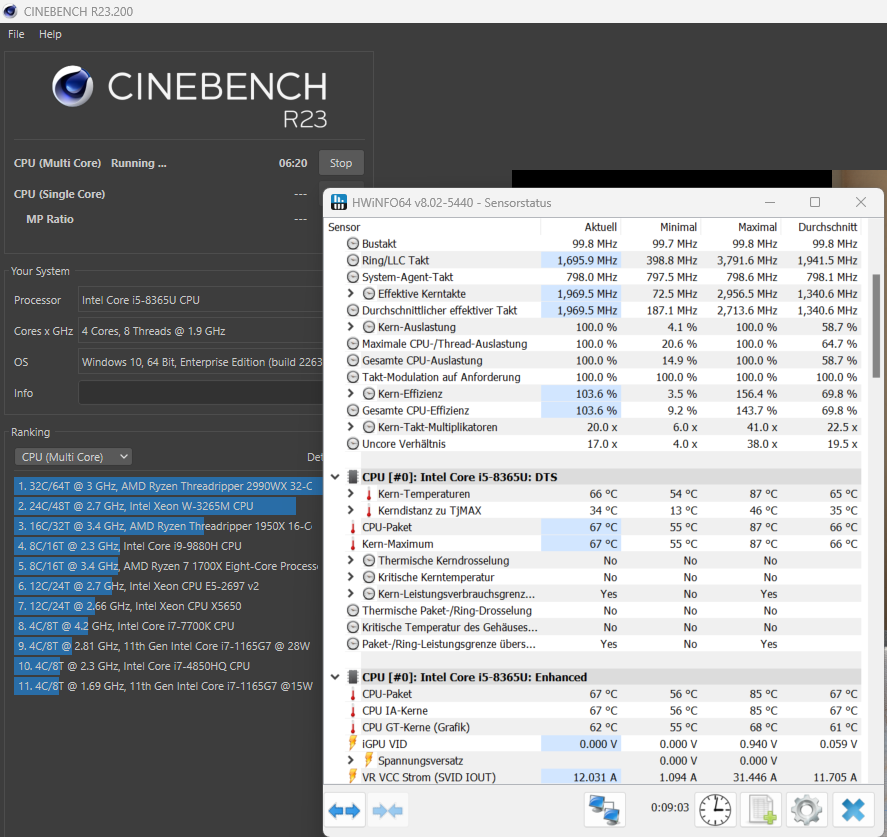Expand the Effektive Kerntakte row
Viewport: 887px width, 837px height.
pos(350,293)
